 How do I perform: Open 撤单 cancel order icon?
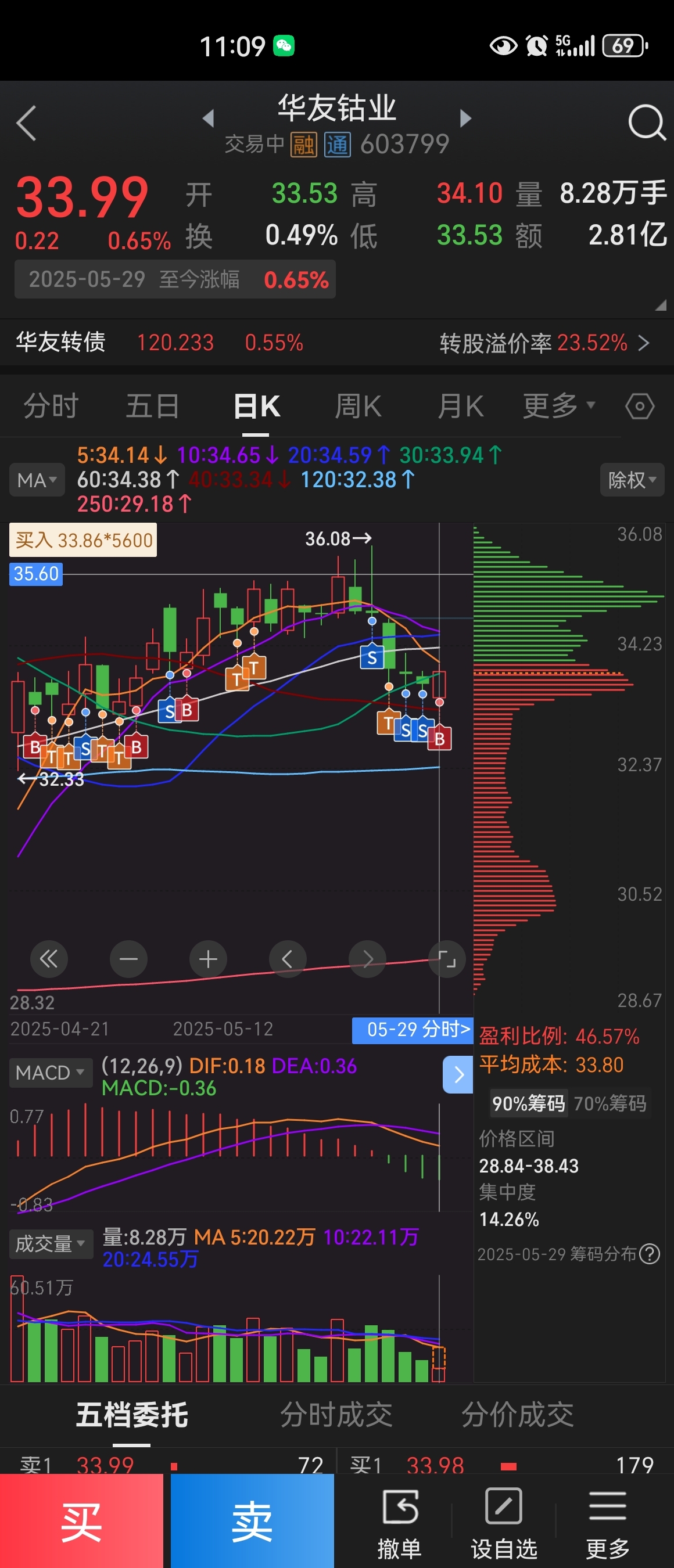pyautogui.click(x=399, y=1523)
